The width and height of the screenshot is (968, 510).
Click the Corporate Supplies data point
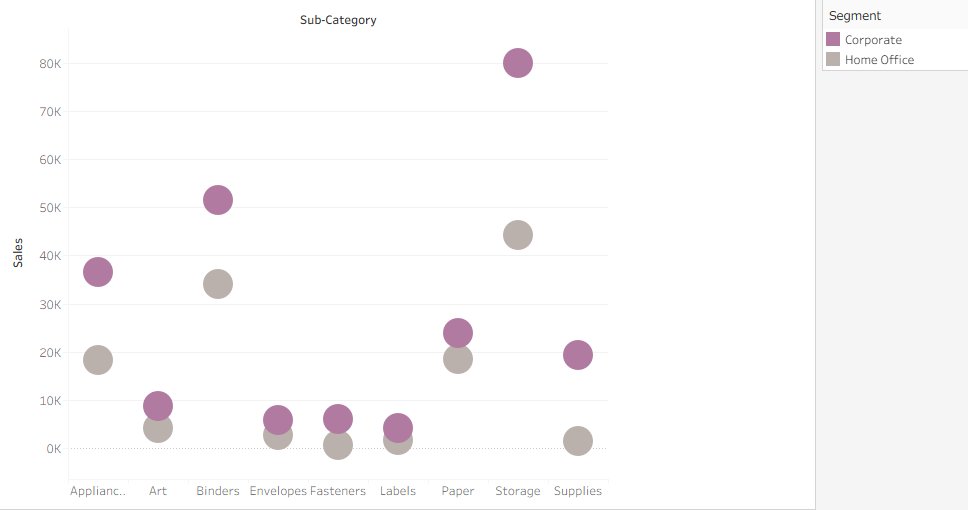click(x=578, y=355)
